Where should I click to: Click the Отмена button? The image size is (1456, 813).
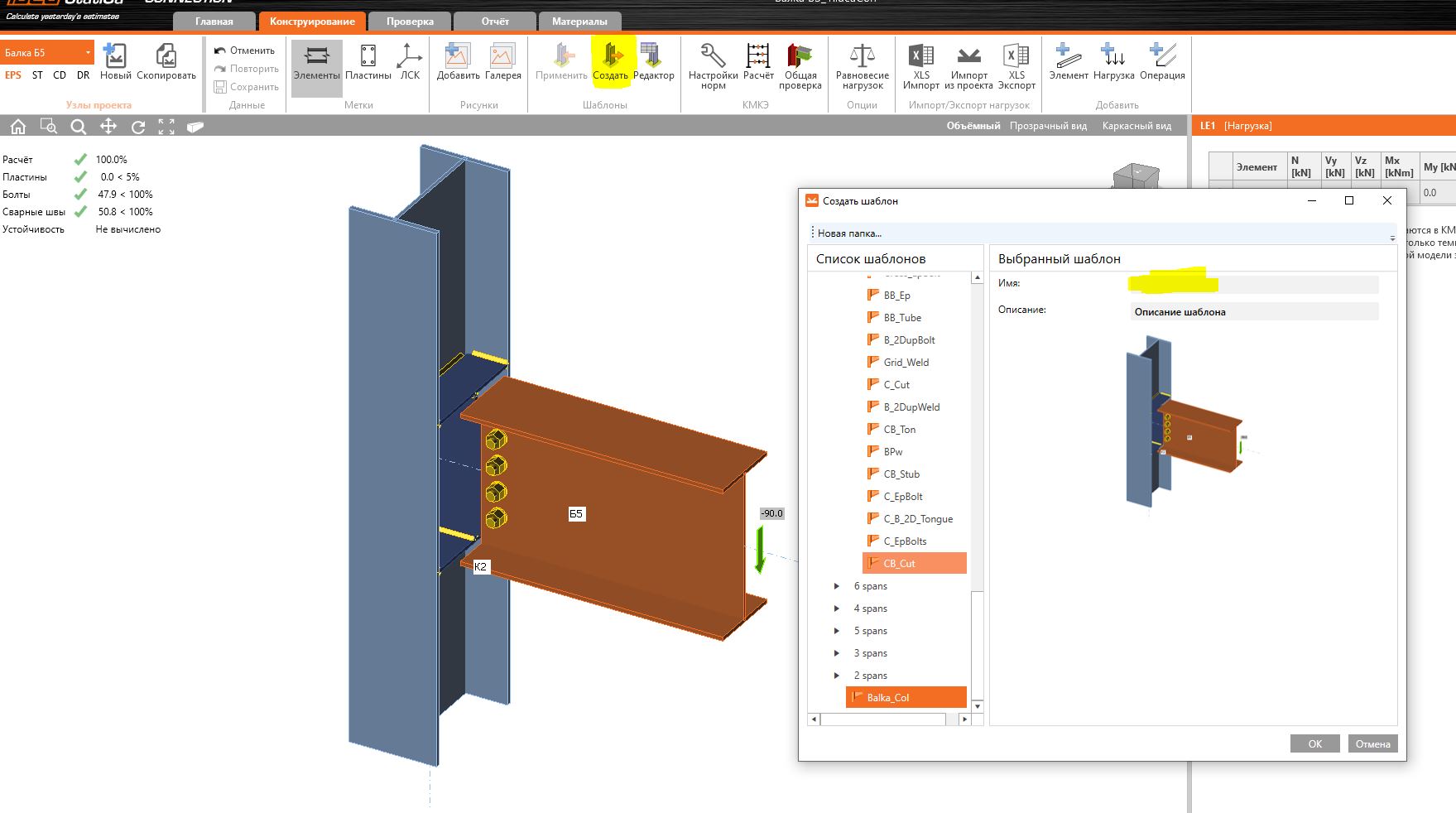[x=1372, y=743]
